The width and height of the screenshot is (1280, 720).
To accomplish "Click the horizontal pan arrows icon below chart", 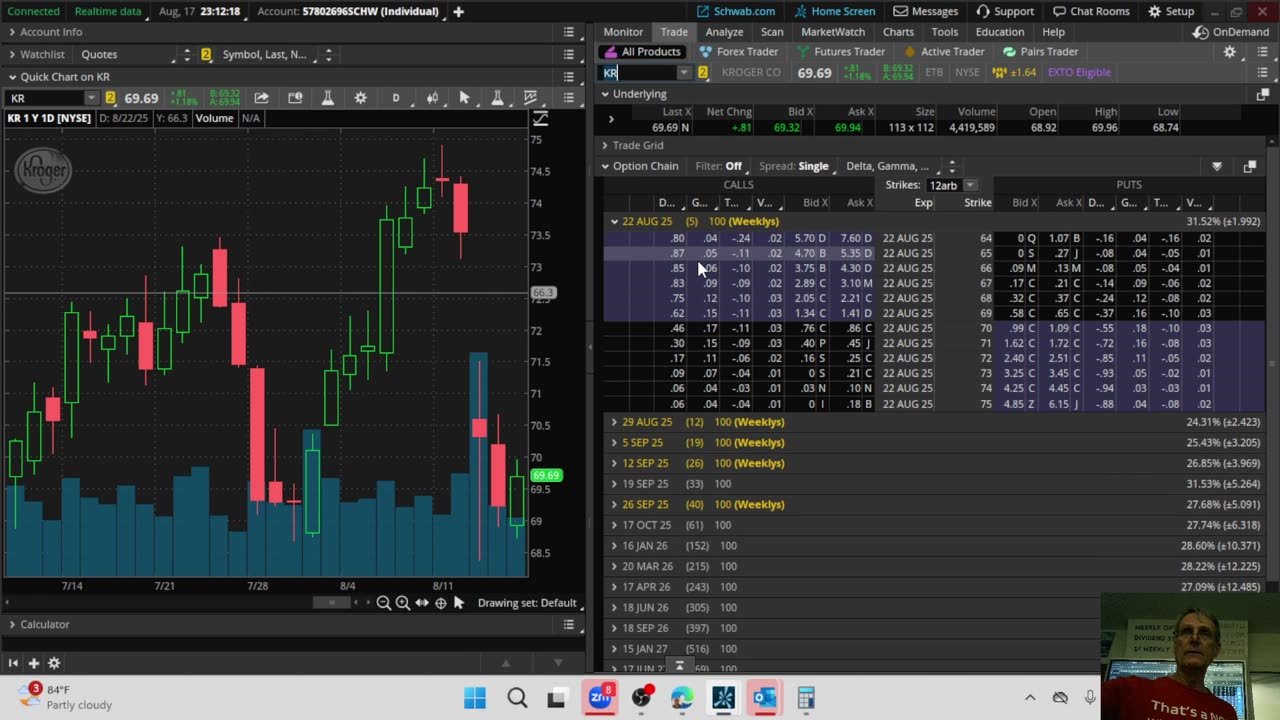I will [421, 603].
